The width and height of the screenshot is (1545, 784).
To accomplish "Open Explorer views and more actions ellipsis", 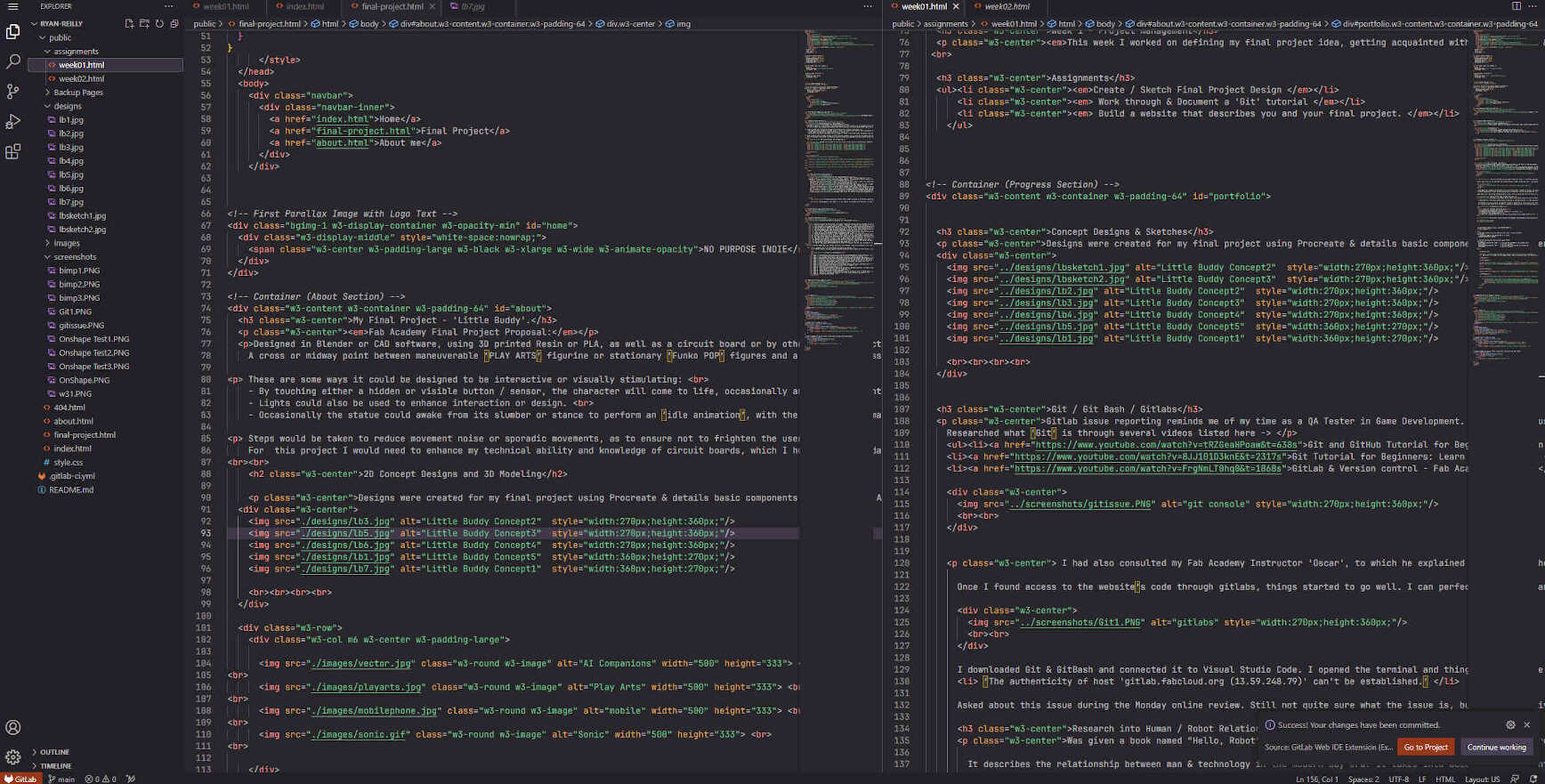I will pyautogui.click(x=168, y=6).
